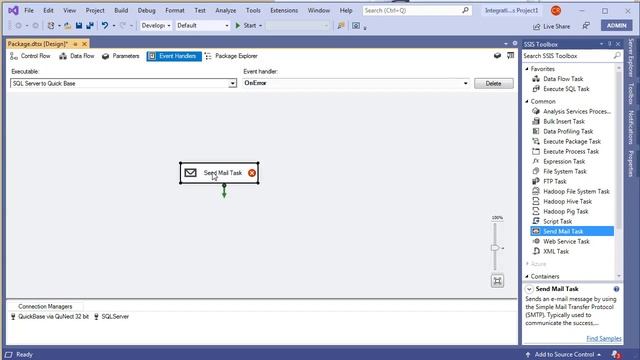Viewport: 640px width, 360px height.
Task: Select Execute SQL Task in toolbox
Action: pos(566,89)
